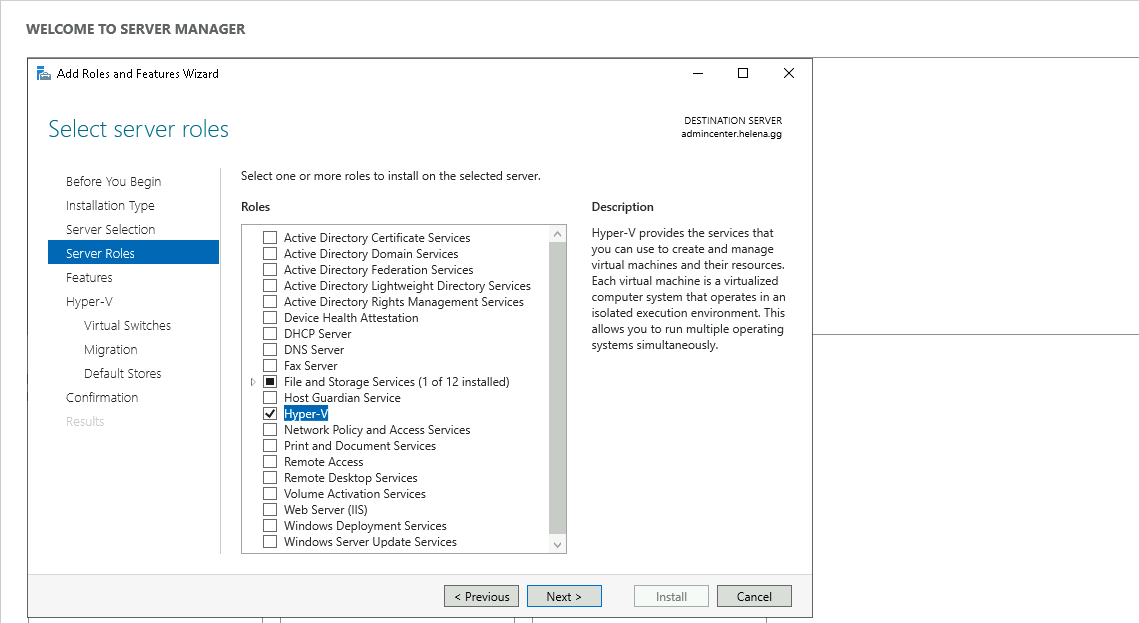This screenshot has height=623, width=1139.
Task: Switch to the Confirmation page
Action: coord(102,398)
